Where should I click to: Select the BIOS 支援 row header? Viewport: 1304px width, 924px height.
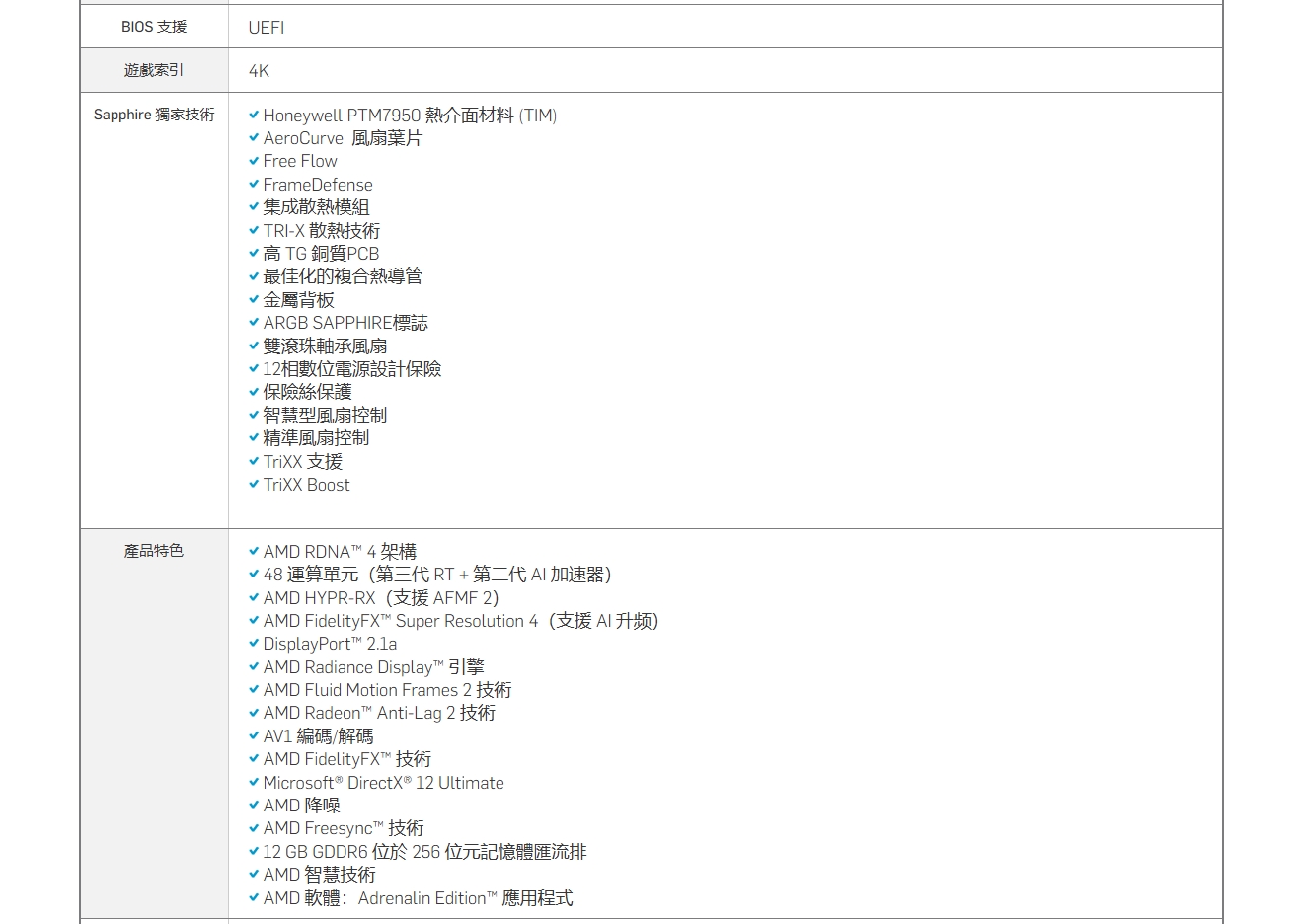154,27
